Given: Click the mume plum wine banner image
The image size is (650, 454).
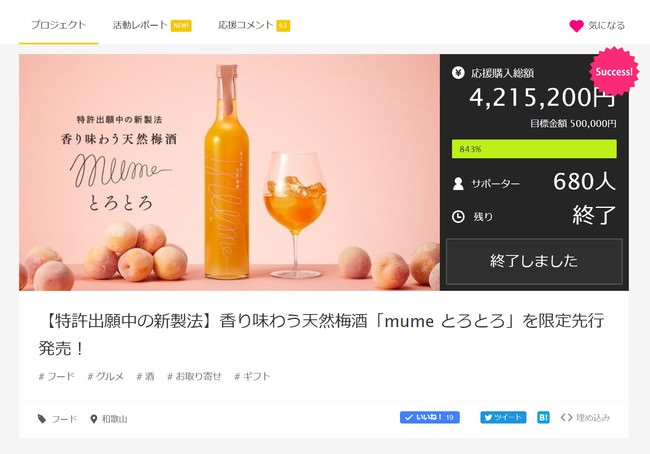Looking at the screenshot, I should point(229,172).
